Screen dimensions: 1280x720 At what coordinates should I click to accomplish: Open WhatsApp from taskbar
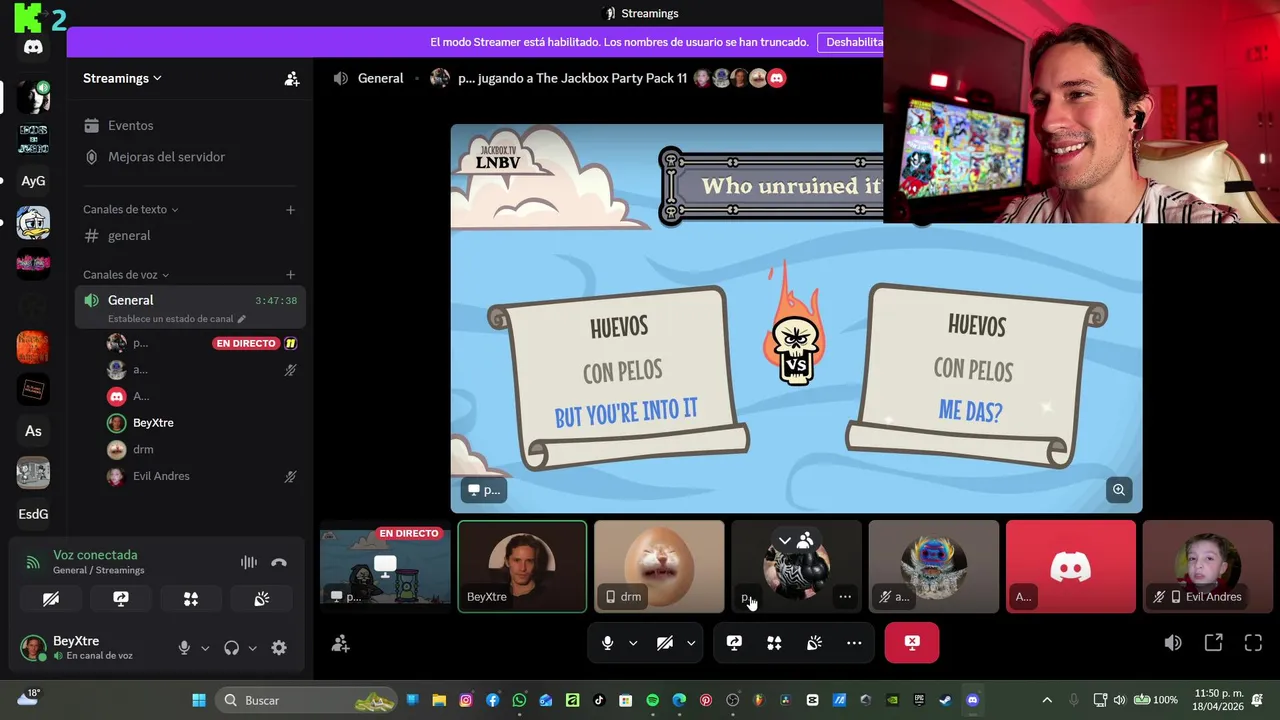(519, 700)
